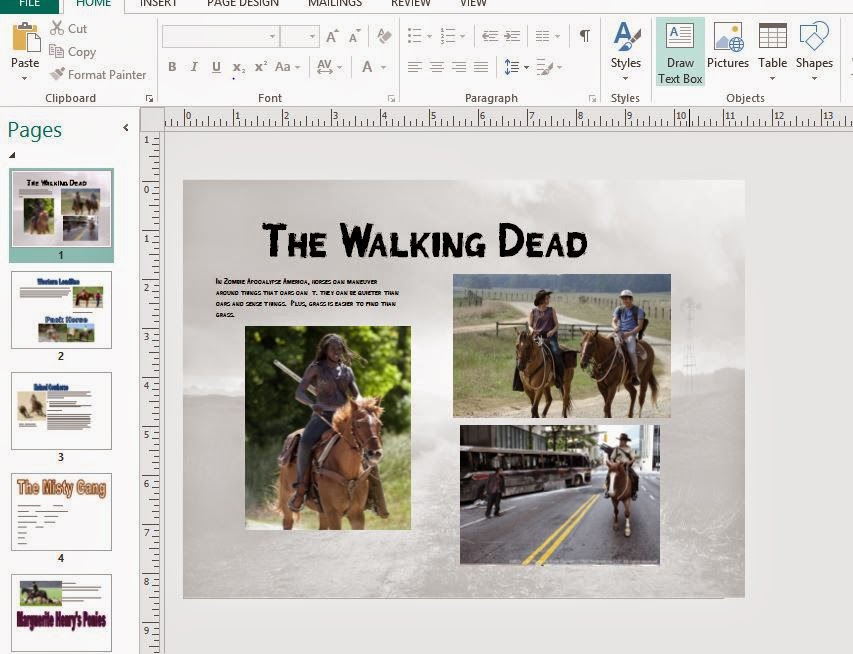
Task: Toggle special characters paragraph mark
Action: pyautogui.click(x=584, y=36)
